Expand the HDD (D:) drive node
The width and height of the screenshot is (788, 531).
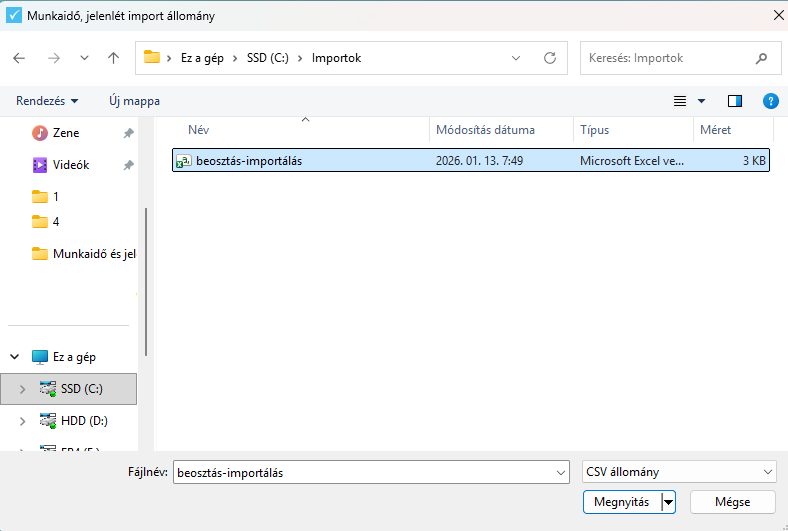(x=22, y=421)
